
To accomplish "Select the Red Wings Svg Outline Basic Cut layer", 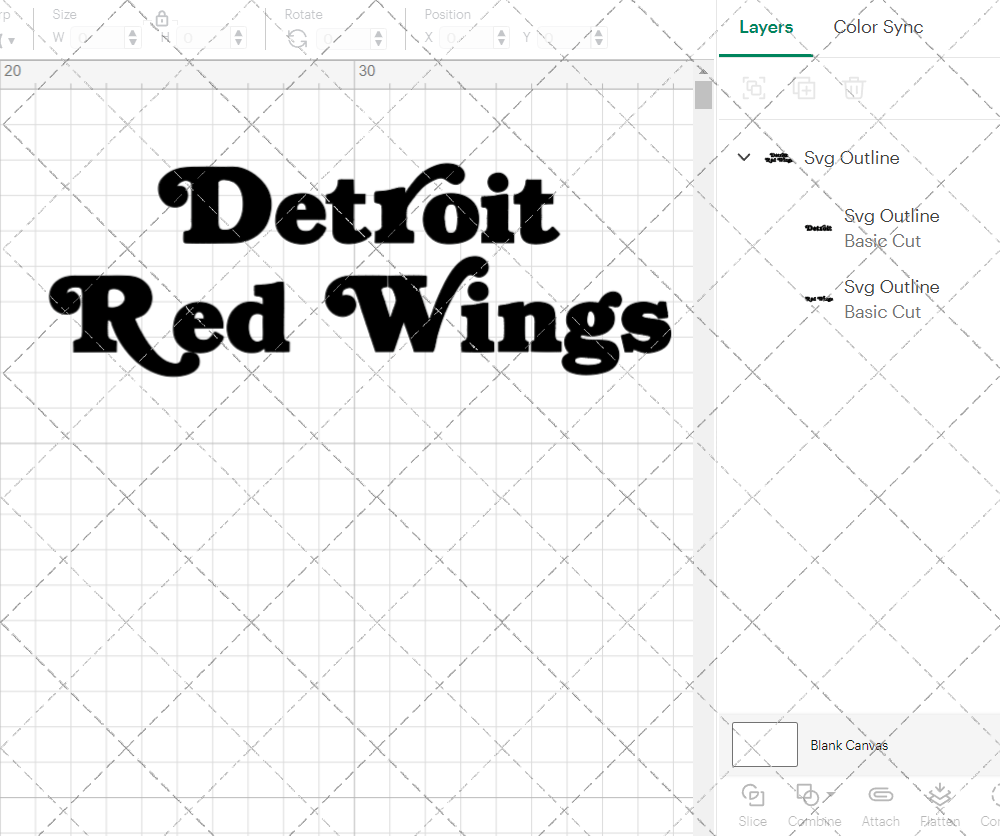I will click(890, 299).
